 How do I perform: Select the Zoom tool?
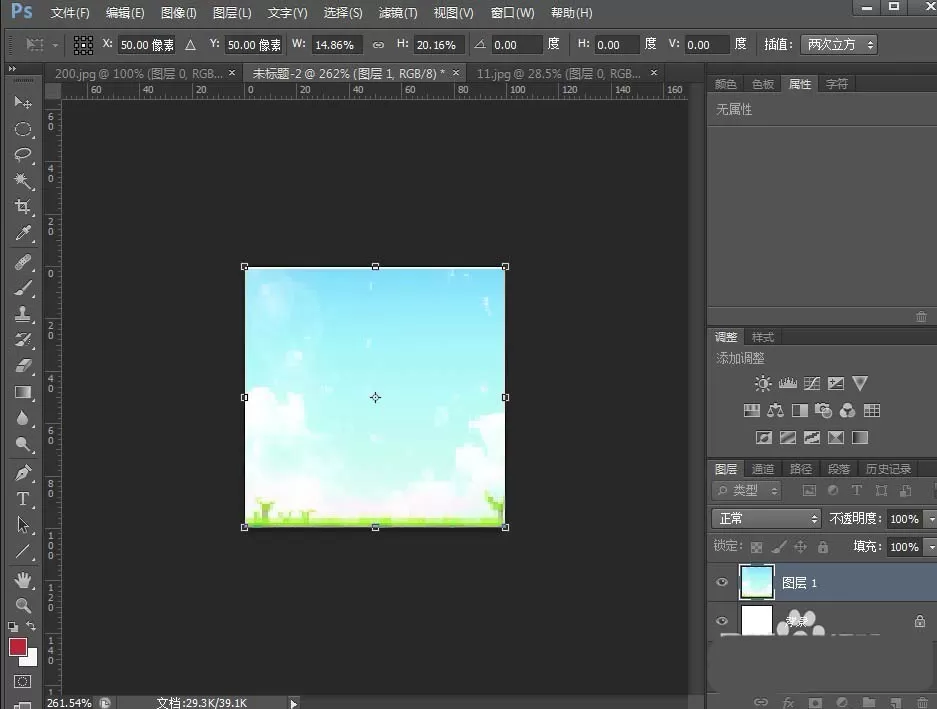(x=23, y=606)
